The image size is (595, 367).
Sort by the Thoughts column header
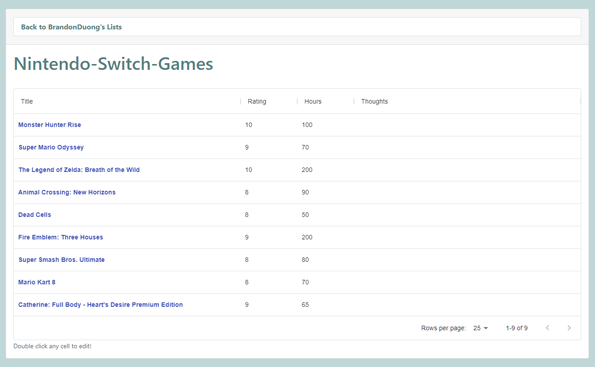pyautogui.click(x=375, y=101)
